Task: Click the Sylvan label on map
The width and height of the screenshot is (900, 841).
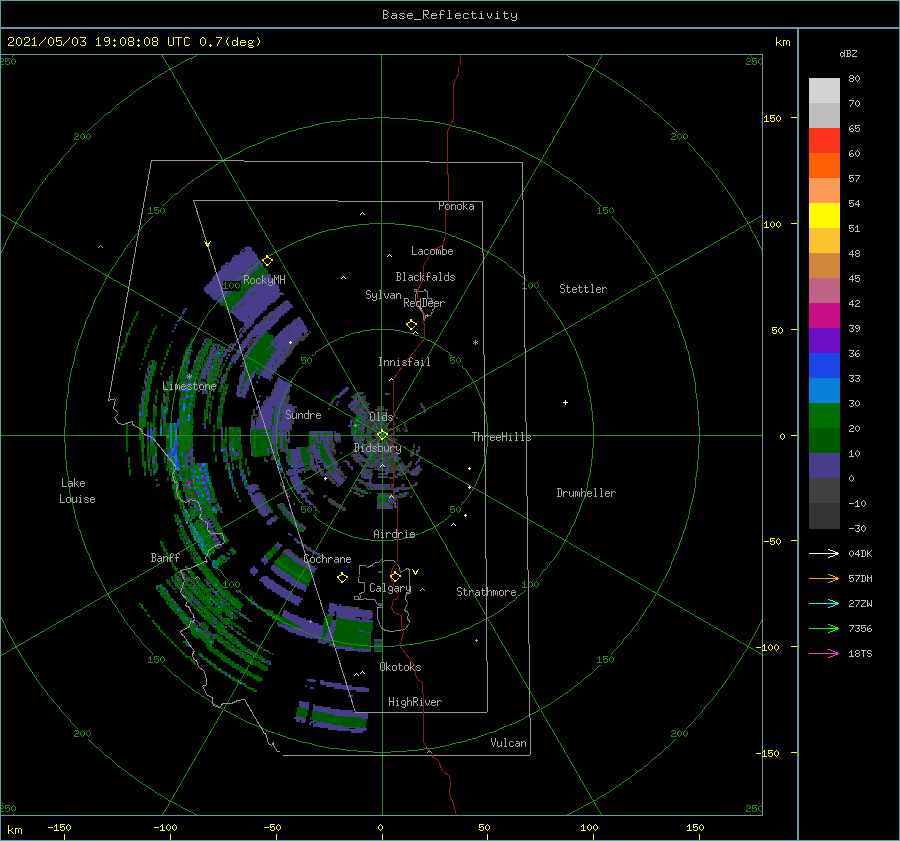Action: [383, 295]
